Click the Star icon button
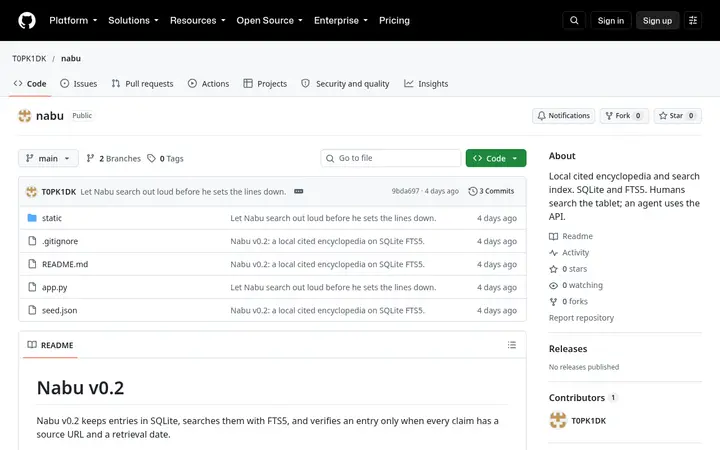Image resolution: width=720 pixels, height=450 pixels. (677, 116)
